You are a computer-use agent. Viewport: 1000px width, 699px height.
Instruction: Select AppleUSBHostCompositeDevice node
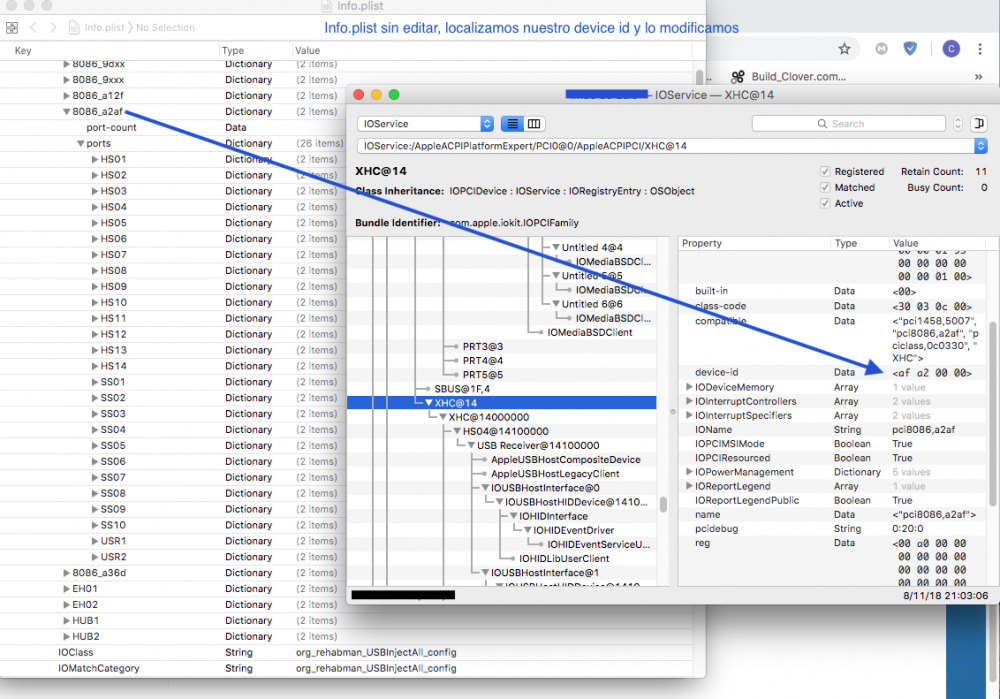coord(566,460)
